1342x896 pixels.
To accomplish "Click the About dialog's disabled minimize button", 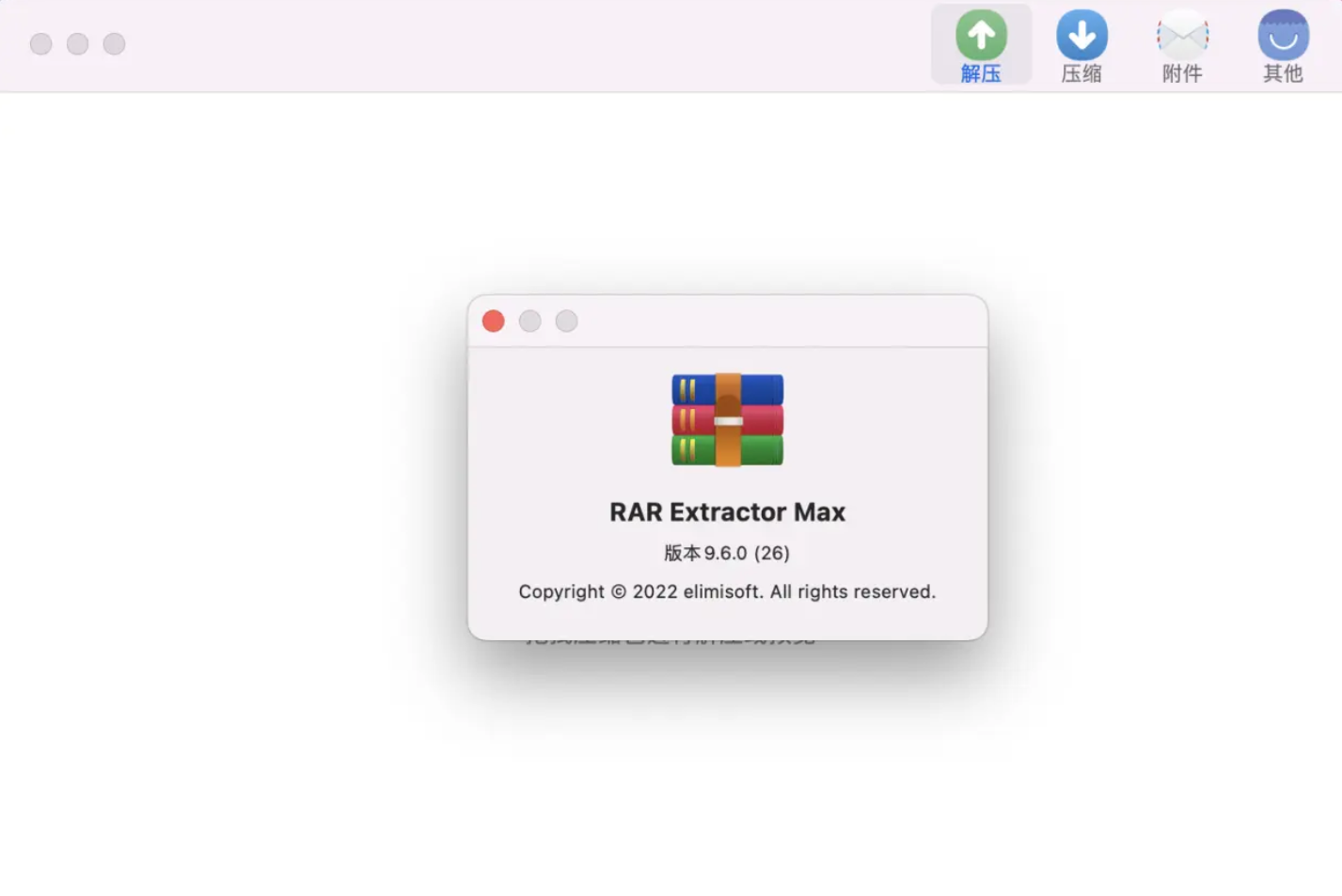I will (x=530, y=322).
